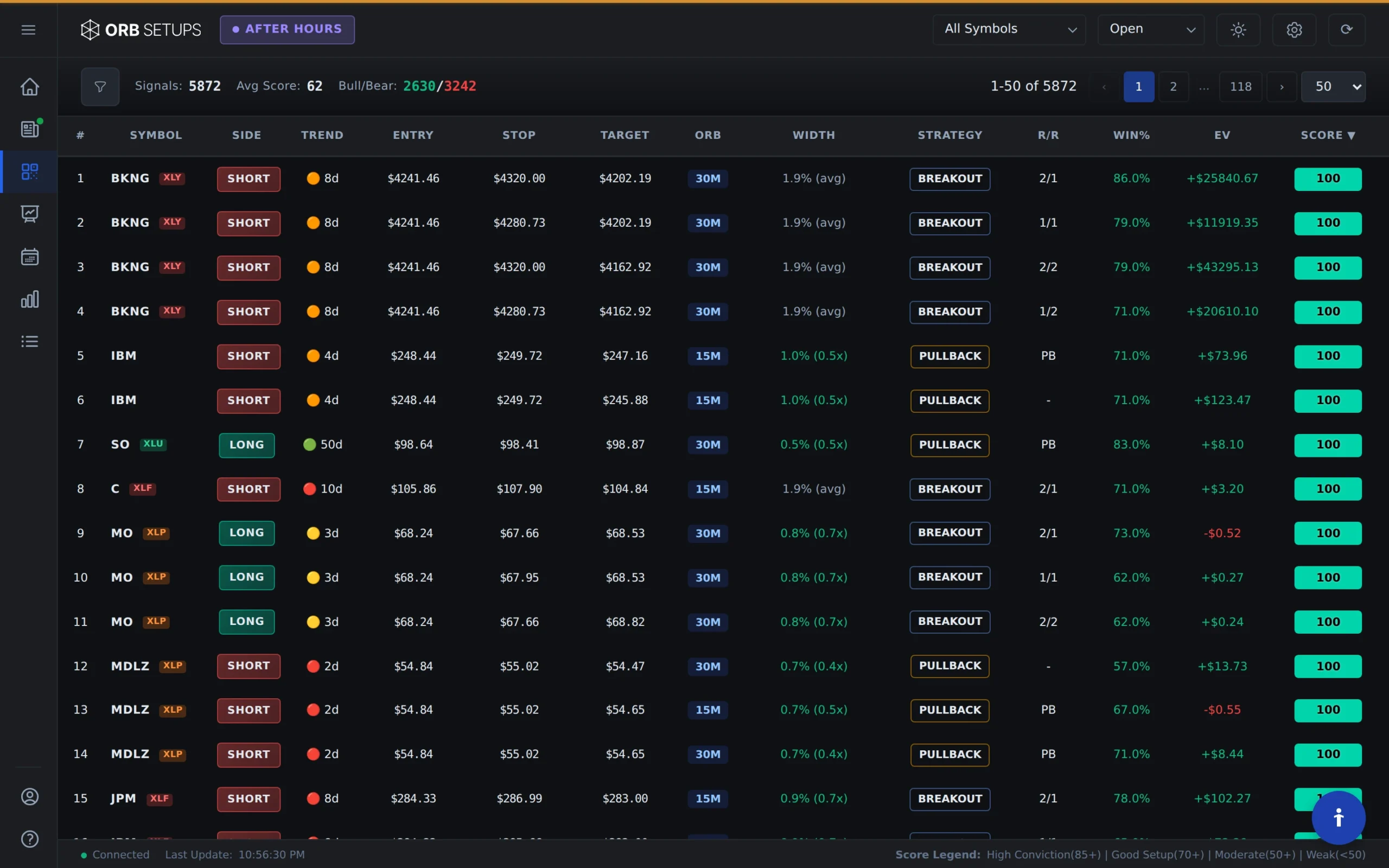Viewport: 1389px width, 868px height.
Task: Click the accessibility floating button
Action: coord(1339,818)
